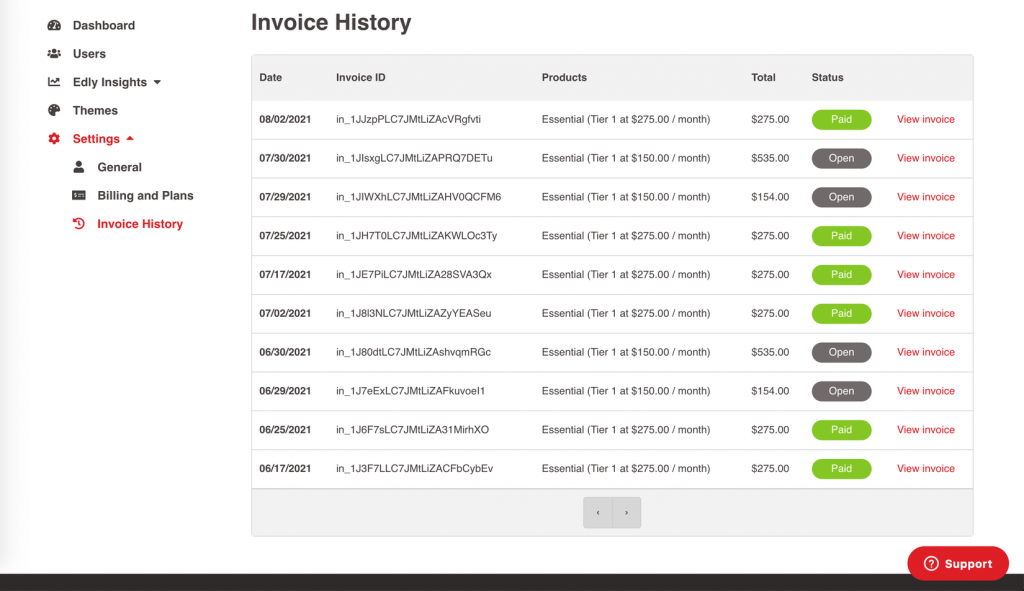Click the Invoice History clock icon
Viewport: 1024px width, 591px height.
(x=79, y=223)
